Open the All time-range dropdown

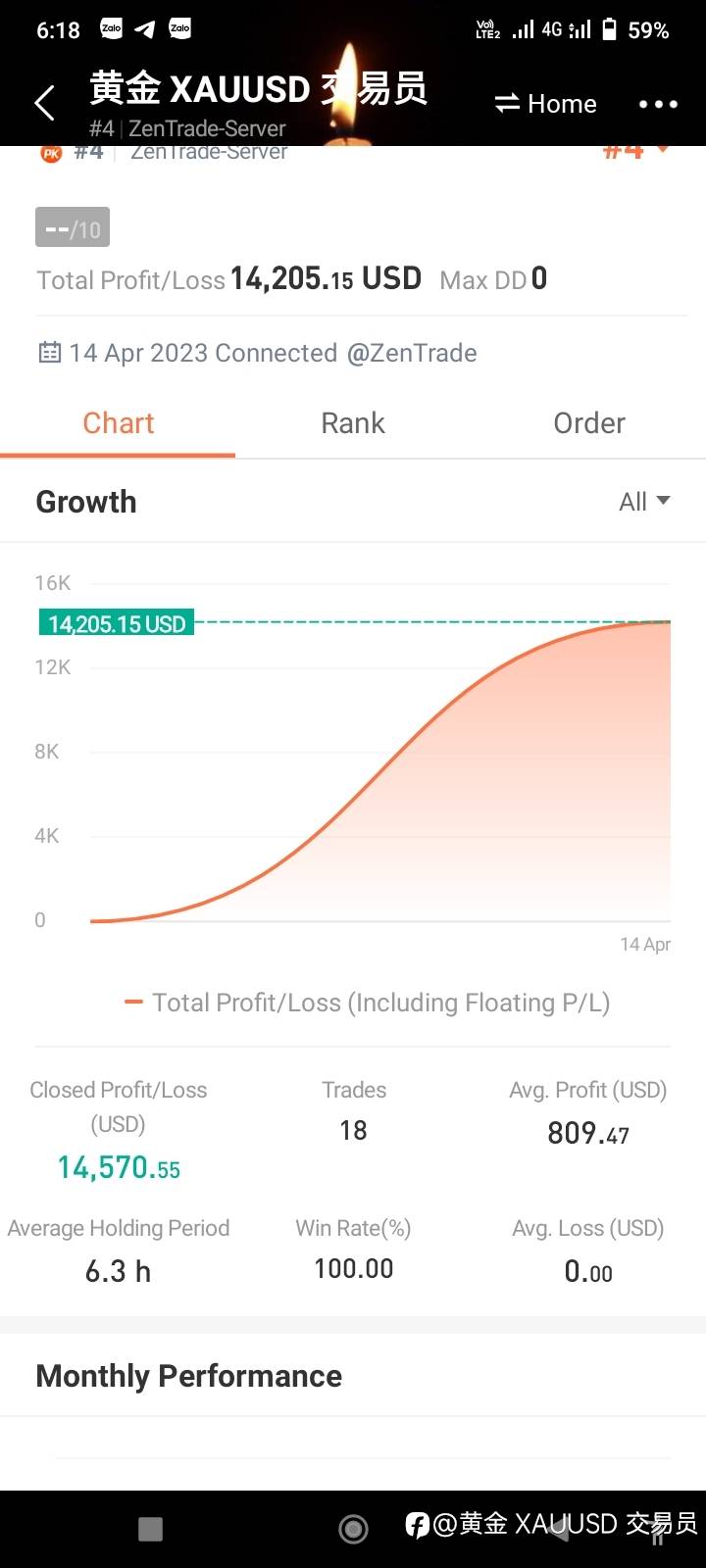coord(644,502)
